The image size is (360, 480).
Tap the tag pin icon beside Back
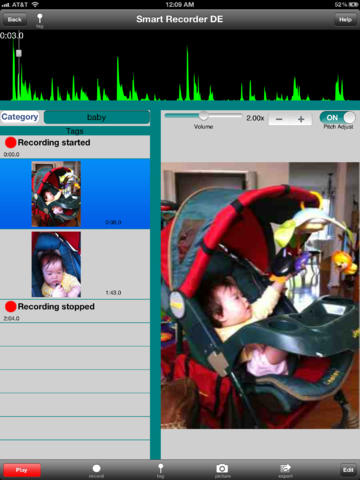pos(39,19)
